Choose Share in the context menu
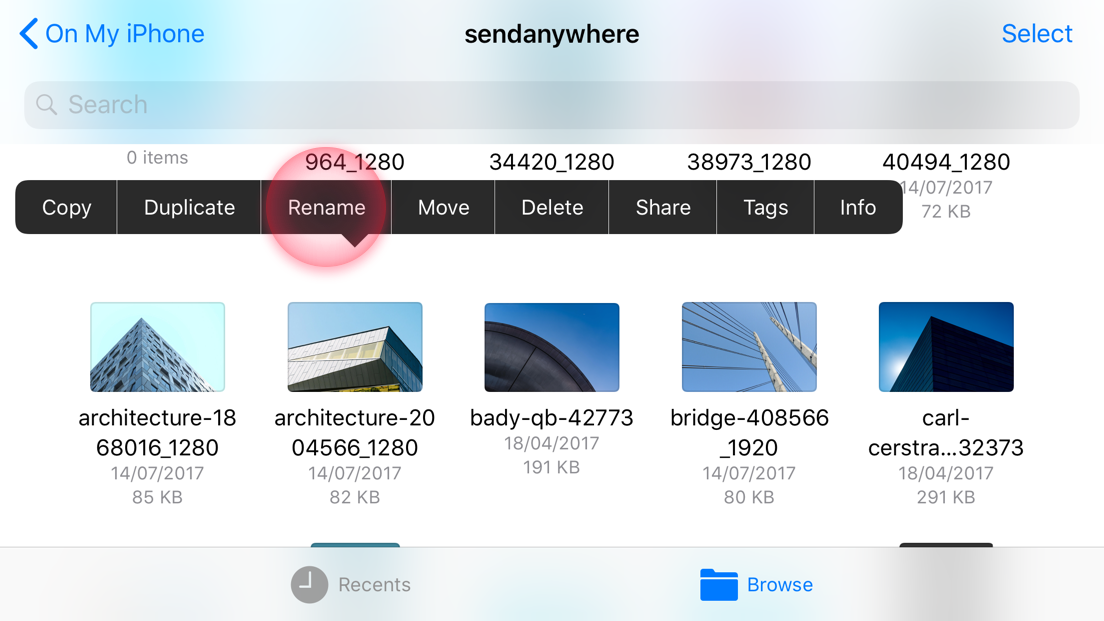The image size is (1104, 621). 663,207
